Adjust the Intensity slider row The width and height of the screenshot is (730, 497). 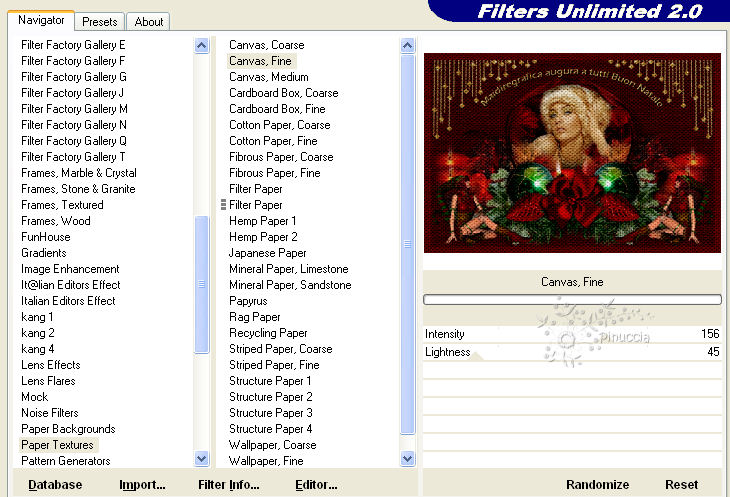pyautogui.click(x=572, y=334)
